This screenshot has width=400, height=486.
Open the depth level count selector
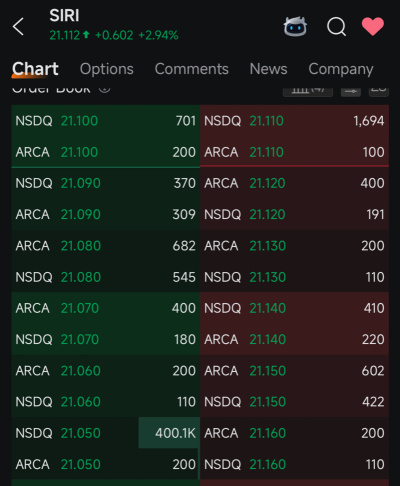pyautogui.click(x=379, y=91)
